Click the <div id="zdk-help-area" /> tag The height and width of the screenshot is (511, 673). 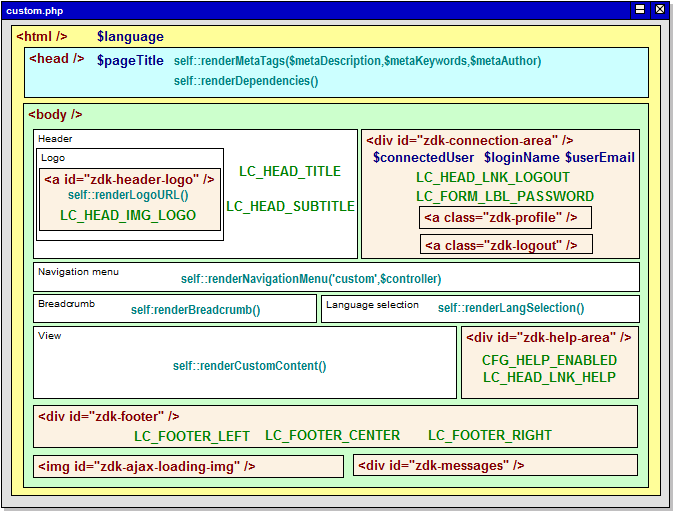[549, 338]
